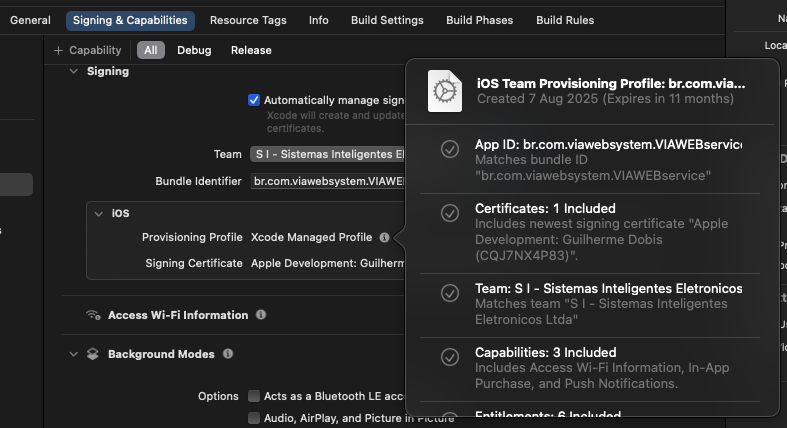Open the Info tab
787x428 pixels.
[x=319, y=21]
